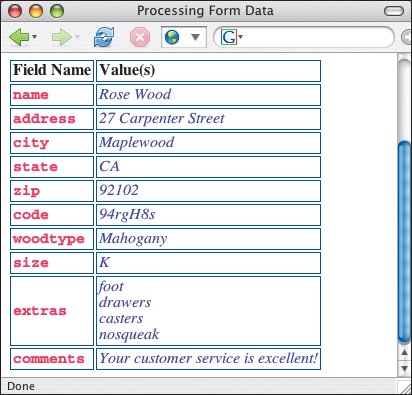Click the scrollbar down arrow
This screenshot has width=412, height=395.
[x=404, y=368]
